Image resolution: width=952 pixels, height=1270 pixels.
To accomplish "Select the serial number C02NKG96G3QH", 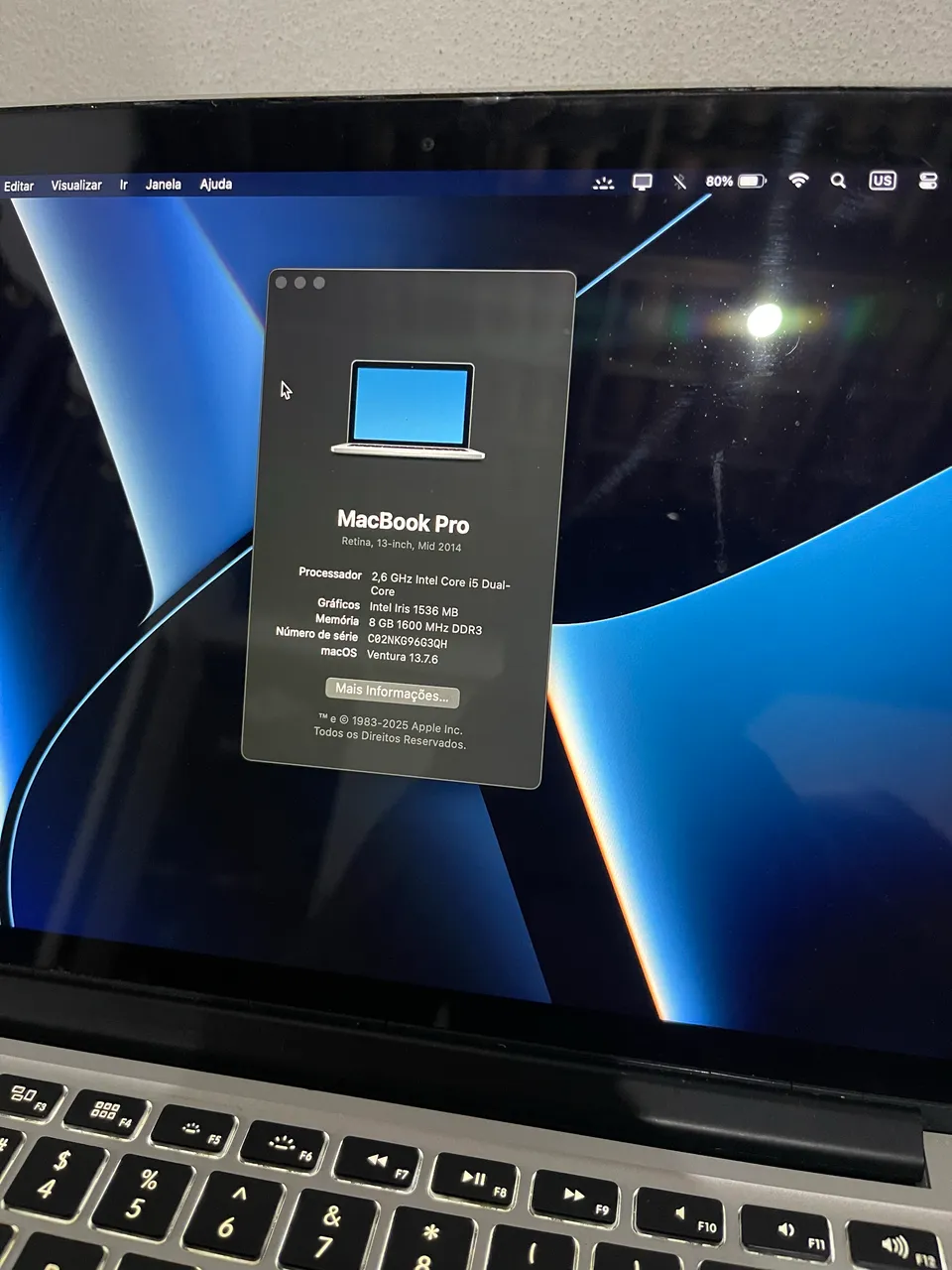I will click(x=408, y=641).
